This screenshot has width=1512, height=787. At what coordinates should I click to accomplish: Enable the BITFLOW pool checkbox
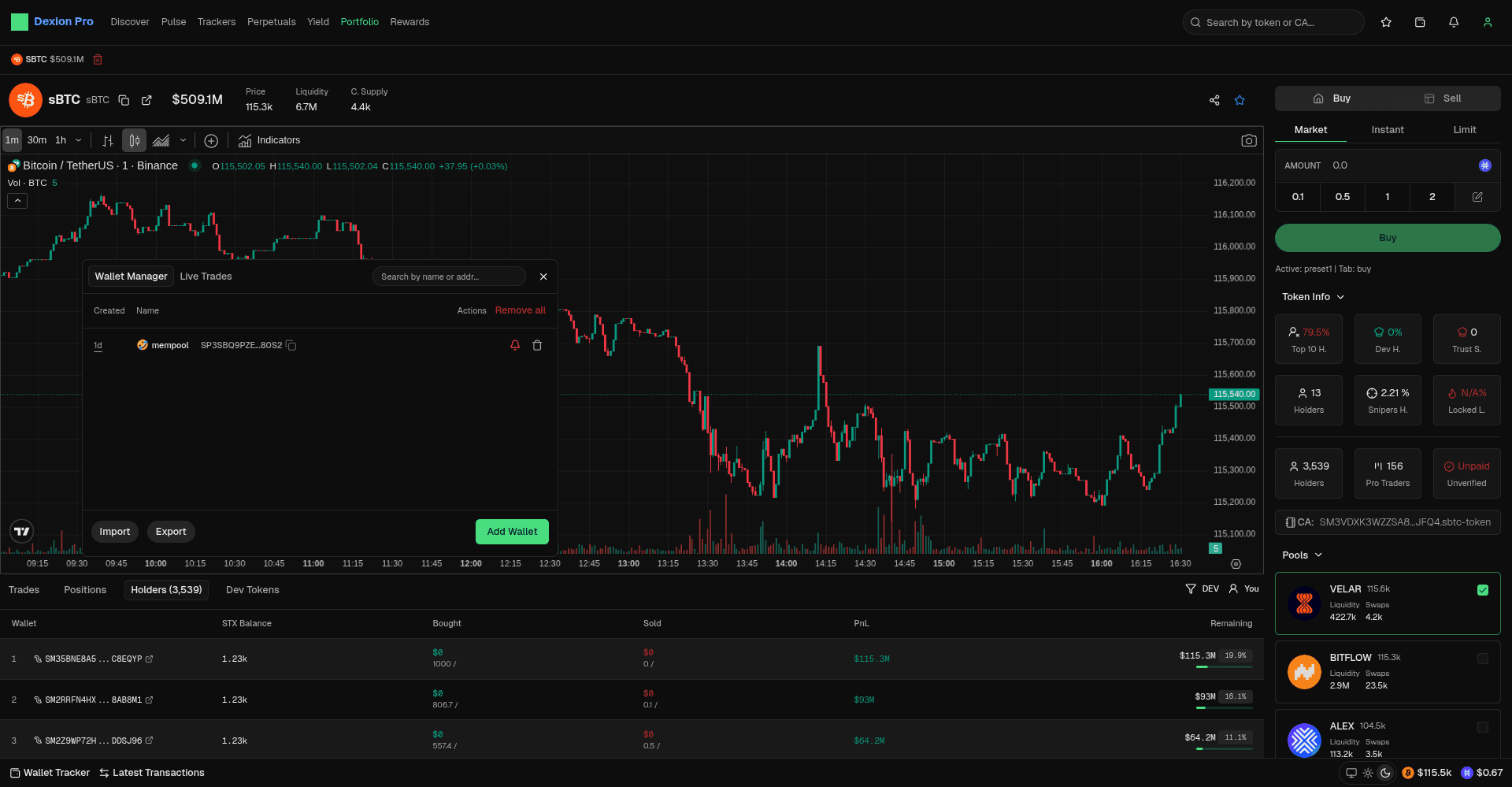[x=1483, y=659]
